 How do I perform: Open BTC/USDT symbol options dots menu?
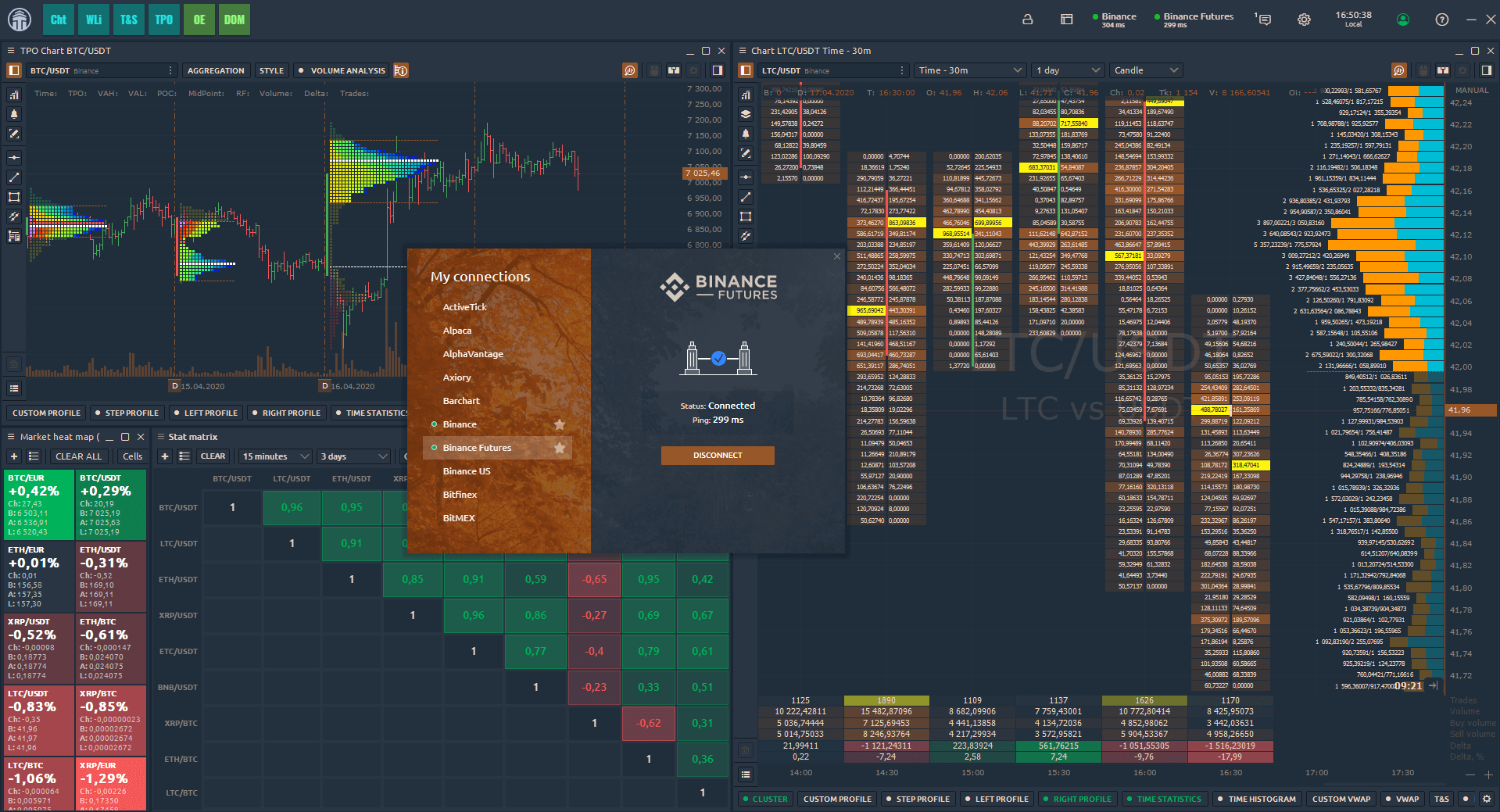170,70
